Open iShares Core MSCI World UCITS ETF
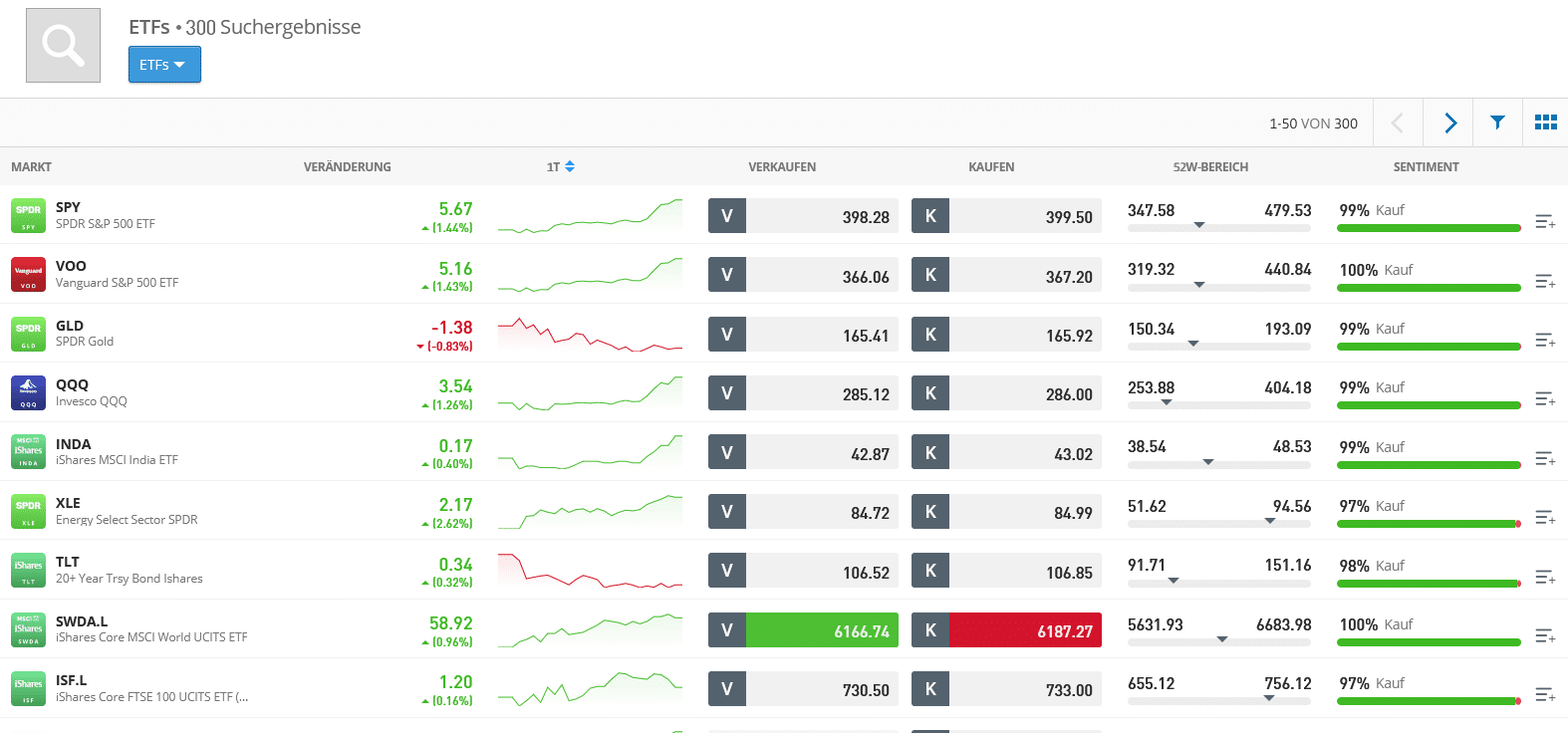Screen dimensions: 1568x733 pos(151,637)
